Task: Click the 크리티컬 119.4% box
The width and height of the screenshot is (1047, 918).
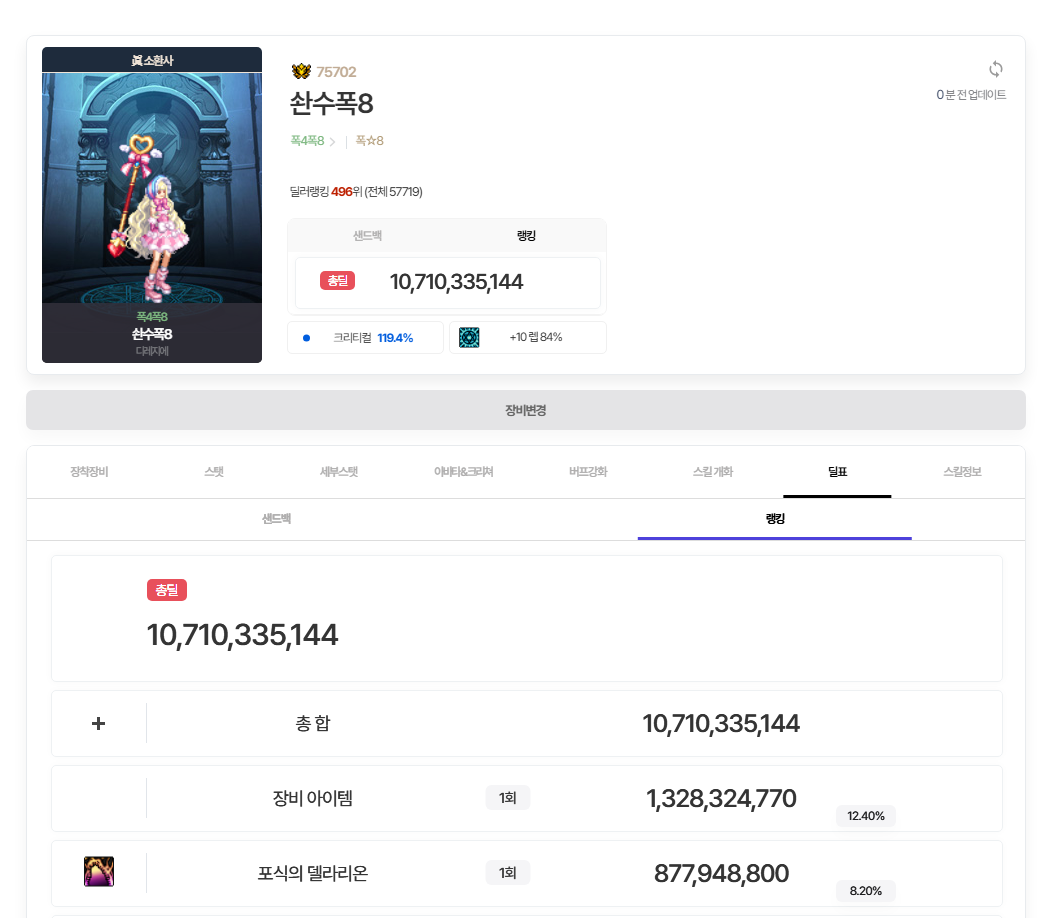Action: (x=365, y=338)
